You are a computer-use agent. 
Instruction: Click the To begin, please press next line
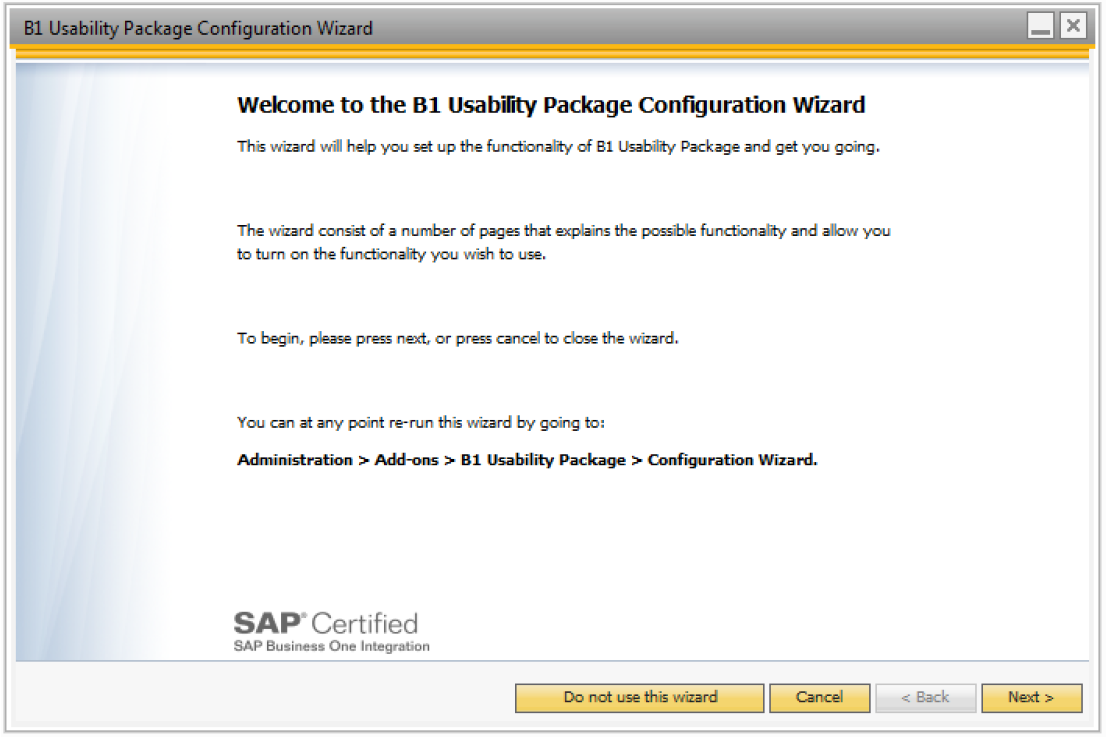pyautogui.click(x=458, y=339)
